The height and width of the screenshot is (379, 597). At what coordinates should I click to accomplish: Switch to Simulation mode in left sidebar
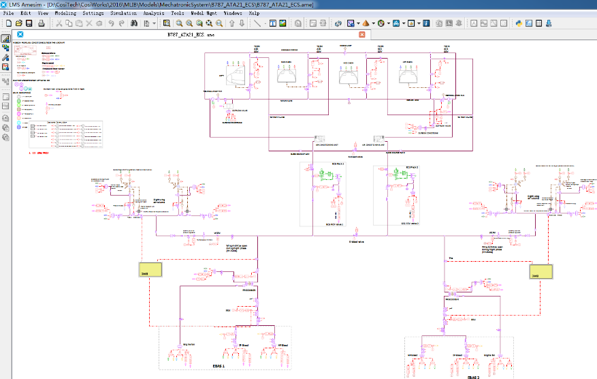(6, 67)
